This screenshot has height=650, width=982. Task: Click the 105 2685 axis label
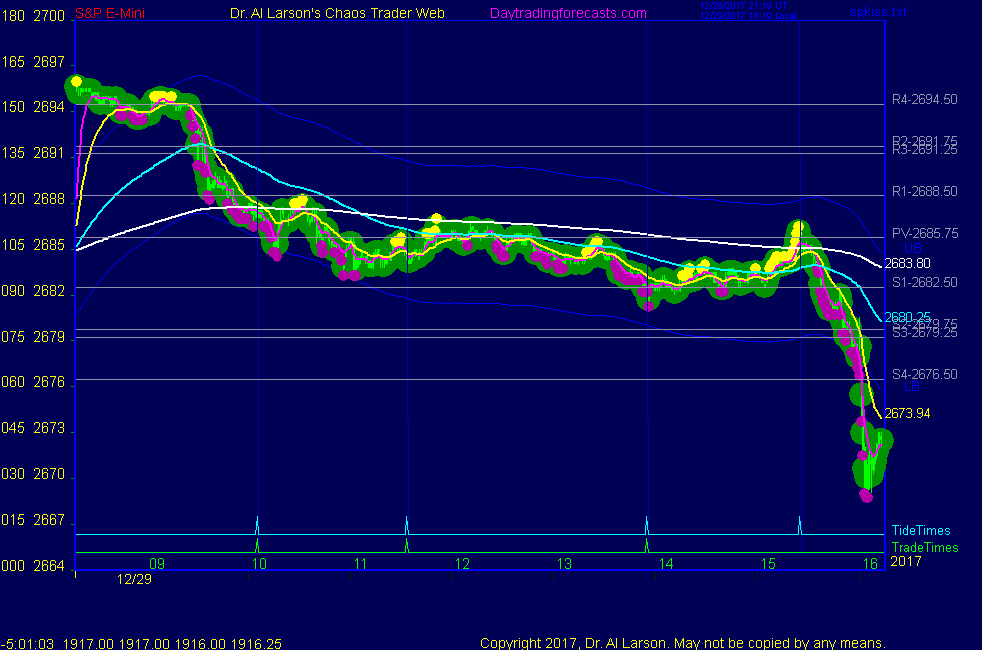pyautogui.click(x=33, y=245)
